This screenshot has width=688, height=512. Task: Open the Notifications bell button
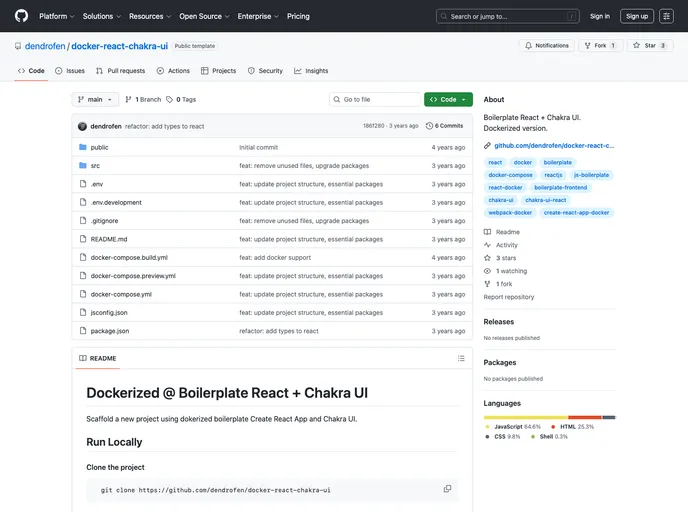546,46
